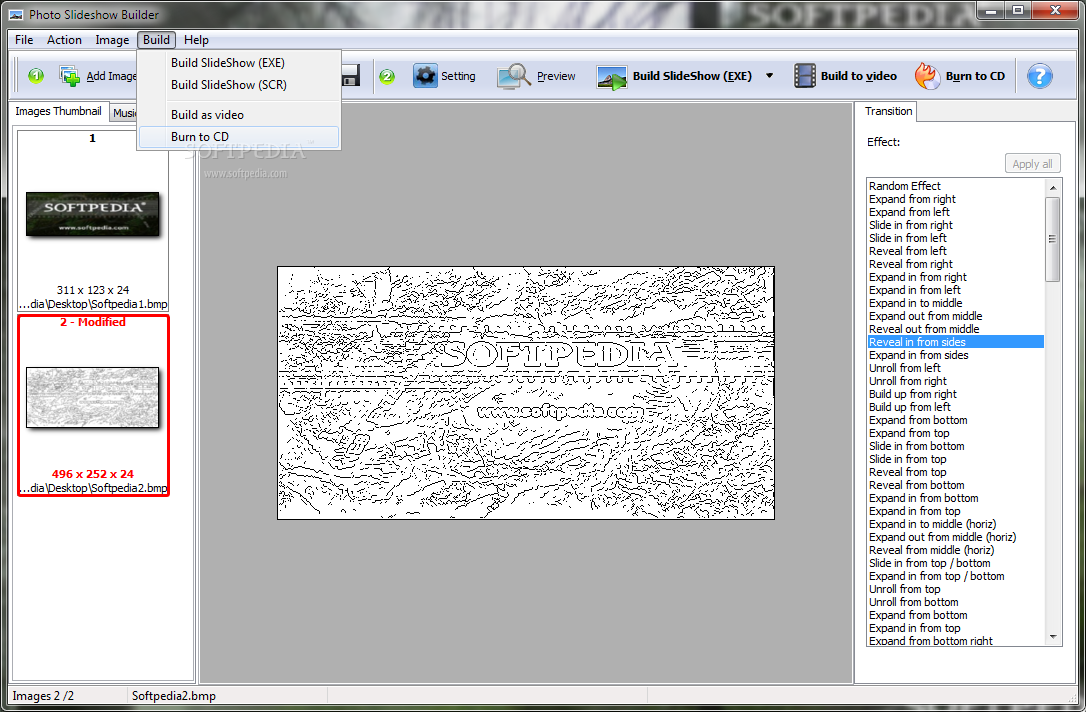Click the Preview magnifier icon
The width and height of the screenshot is (1086, 712).
click(x=513, y=75)
